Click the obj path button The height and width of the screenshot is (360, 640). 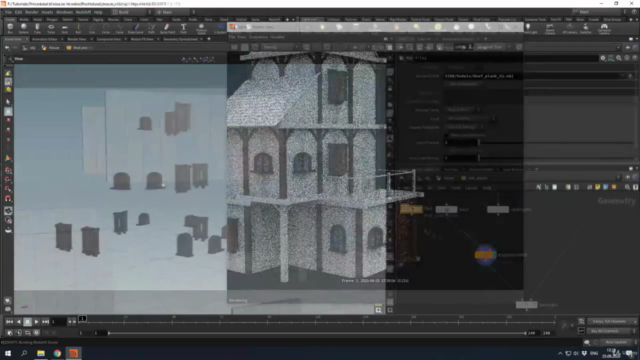coord(29,48)
